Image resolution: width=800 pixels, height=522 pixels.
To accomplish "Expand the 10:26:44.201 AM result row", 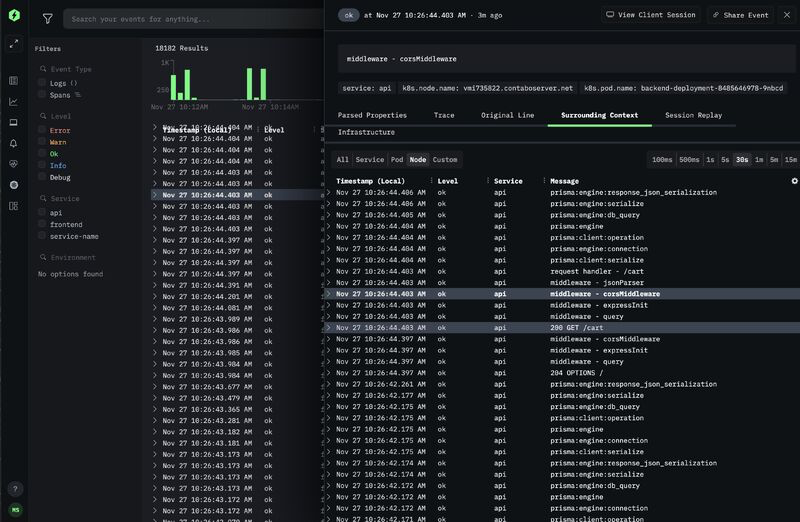I will coord(155,296).
